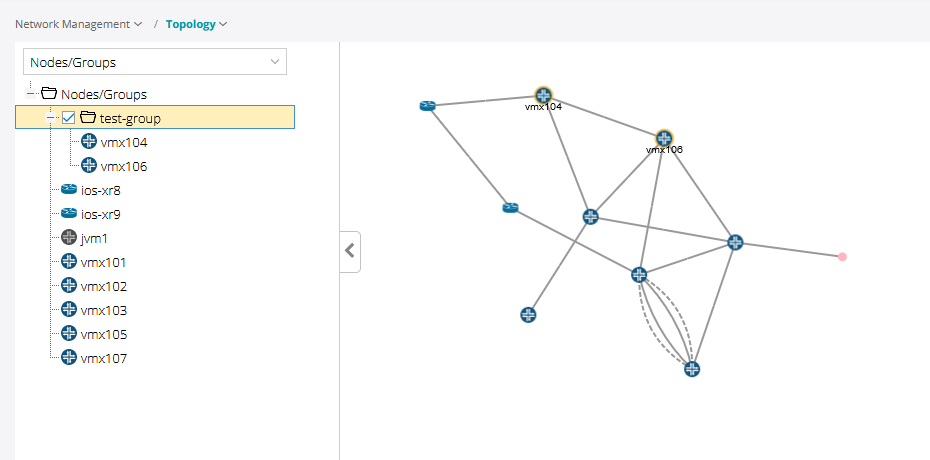The image size is (930, 460).
Task: Click the test-group folder icon
Action: click(88, 118)
